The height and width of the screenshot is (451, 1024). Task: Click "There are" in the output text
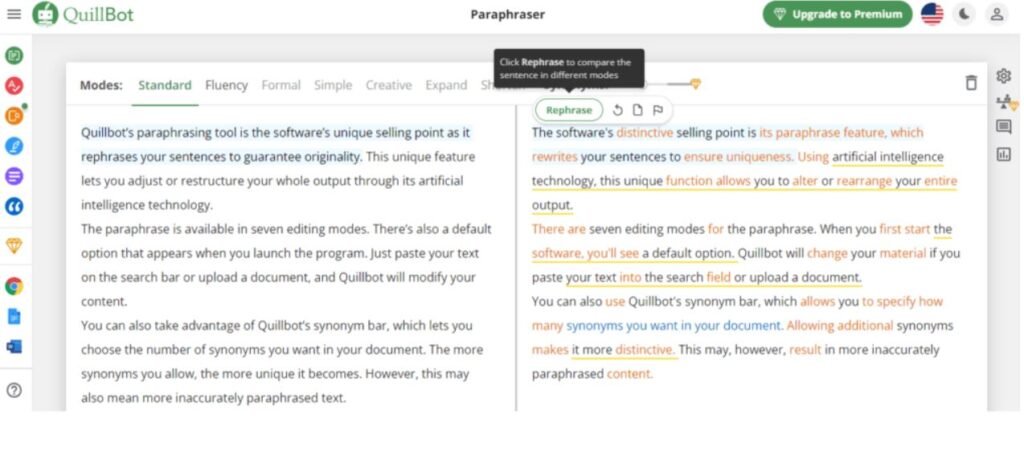coord(558,229)
